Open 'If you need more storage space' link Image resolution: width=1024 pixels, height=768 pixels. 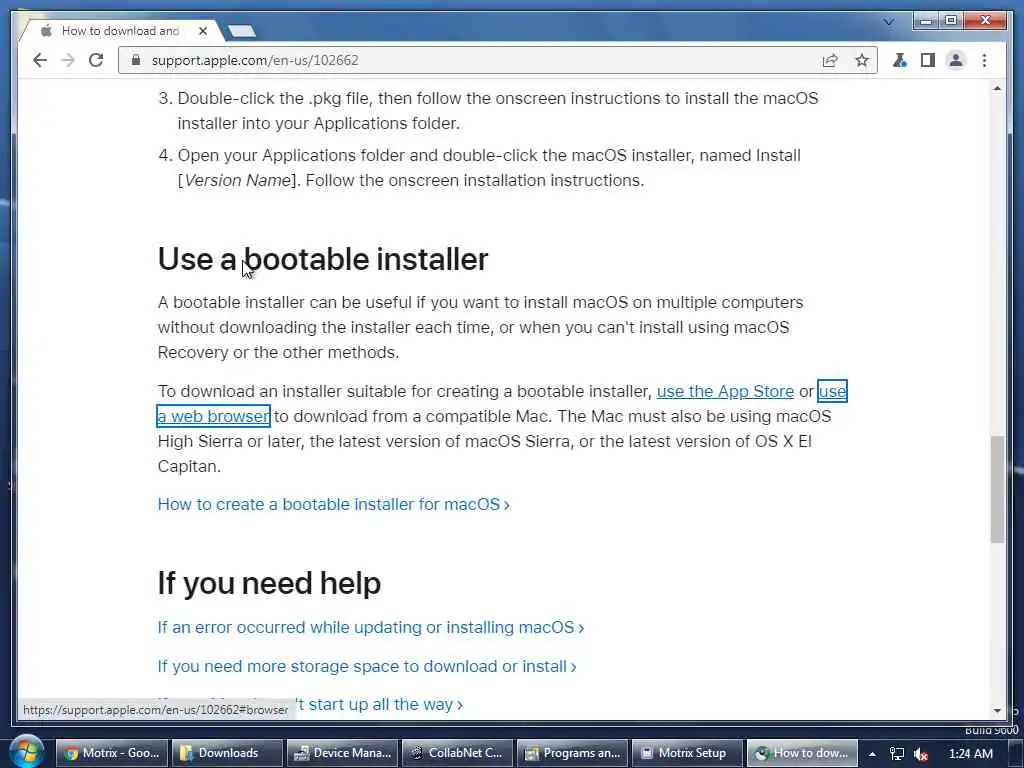pyautogui.click(x=367, y=666)
